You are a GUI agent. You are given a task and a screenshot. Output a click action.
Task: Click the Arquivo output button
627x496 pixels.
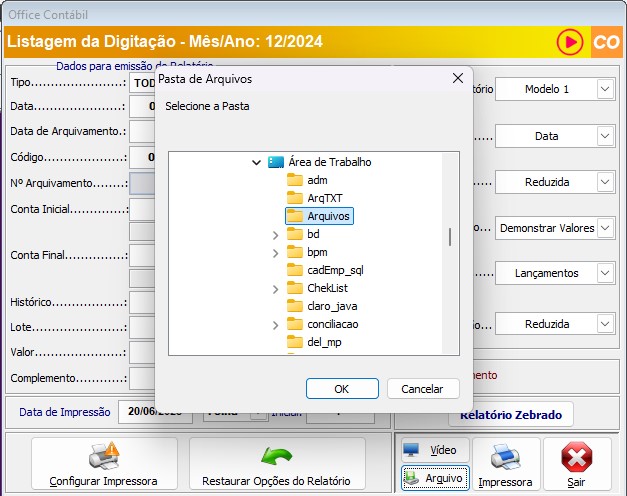click(x=434, y=479)
